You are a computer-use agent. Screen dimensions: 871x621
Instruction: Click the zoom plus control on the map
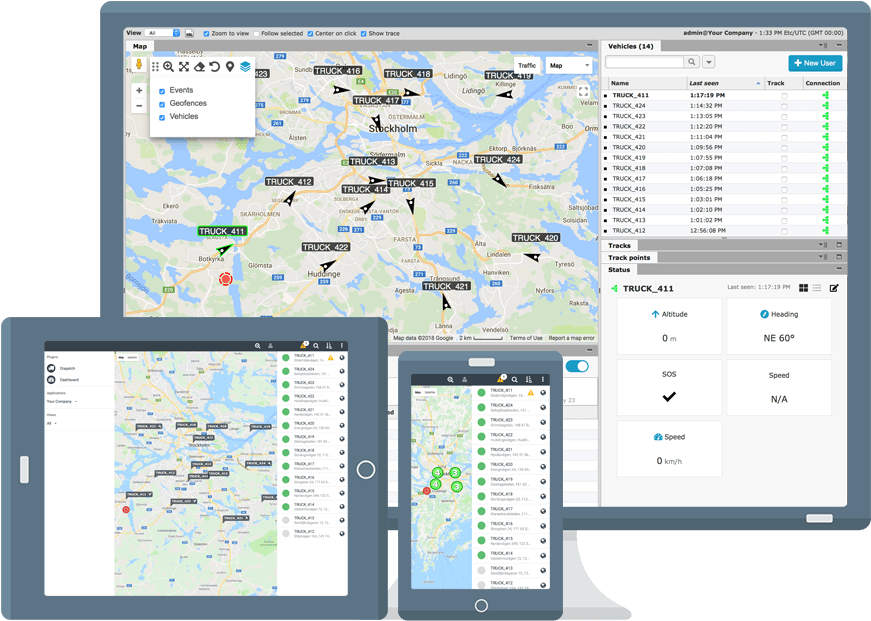[139, 90]
